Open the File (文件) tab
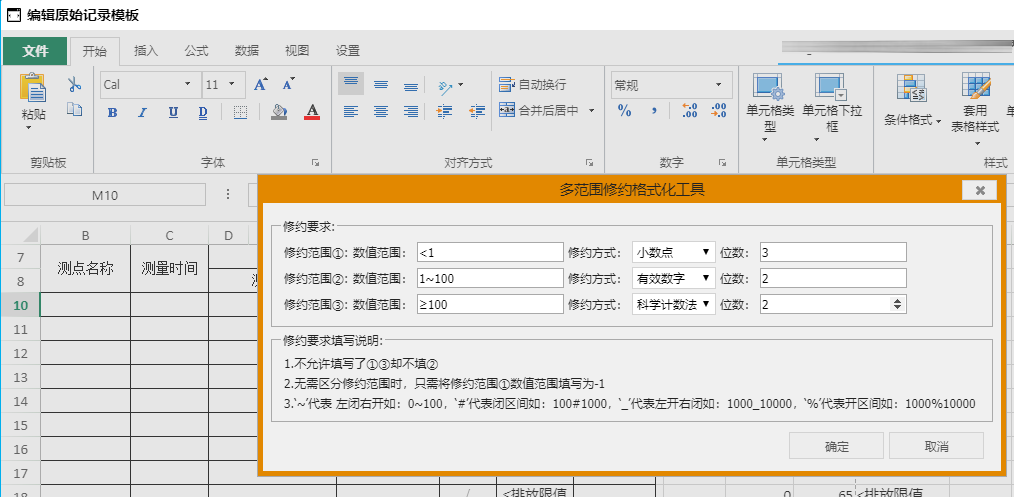This screenshot has width=1014, height=497. coord(35,51)
